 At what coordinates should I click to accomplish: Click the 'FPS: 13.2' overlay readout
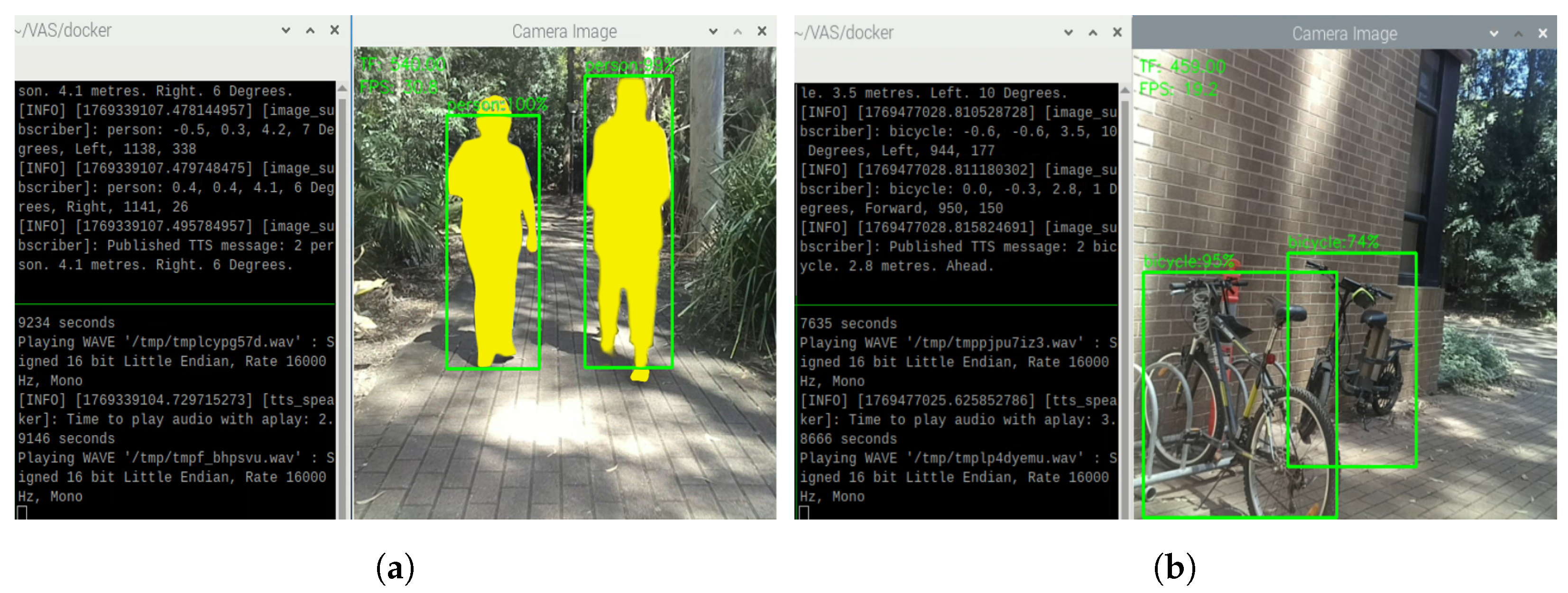[1178, 90]
